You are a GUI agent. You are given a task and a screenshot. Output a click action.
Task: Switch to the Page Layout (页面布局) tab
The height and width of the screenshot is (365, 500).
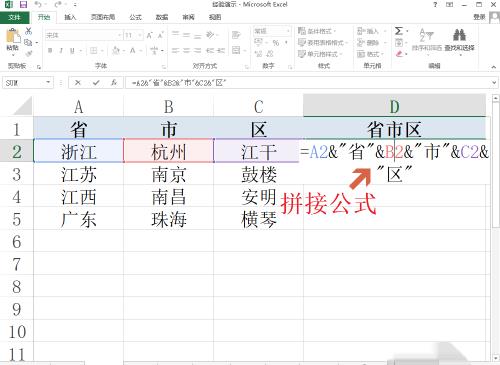tap(103, 17)
